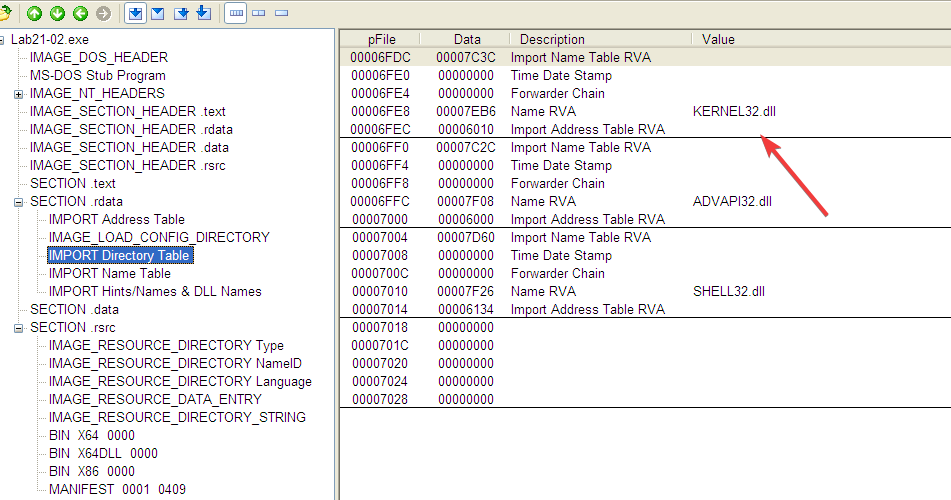Screen dimensions: 951x500
Task: Select the row with pFile 00006FF0
Action: click(x=645, y=147)
